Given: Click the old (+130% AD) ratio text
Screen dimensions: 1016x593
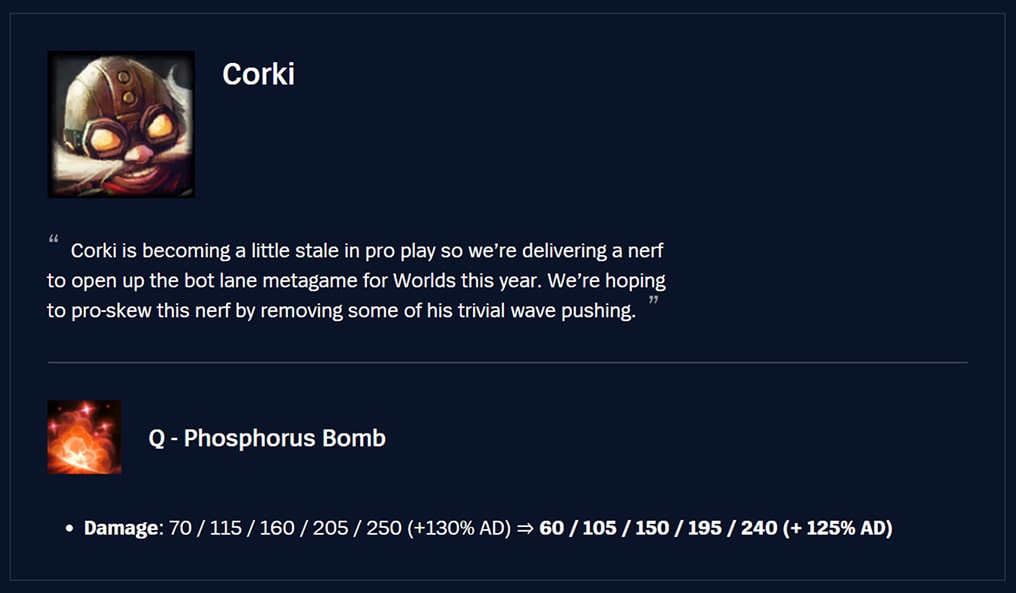Looking at the screenshot, I should [460, 528].
